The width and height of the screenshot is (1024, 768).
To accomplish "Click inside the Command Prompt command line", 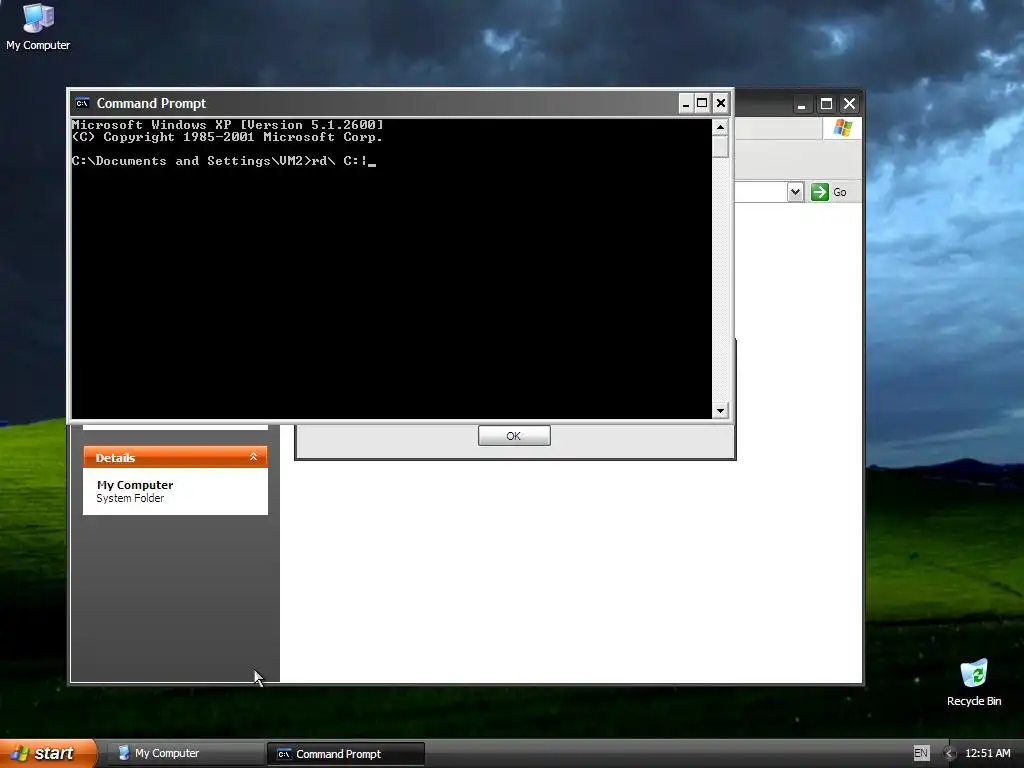I will click(x=224, y=161).
